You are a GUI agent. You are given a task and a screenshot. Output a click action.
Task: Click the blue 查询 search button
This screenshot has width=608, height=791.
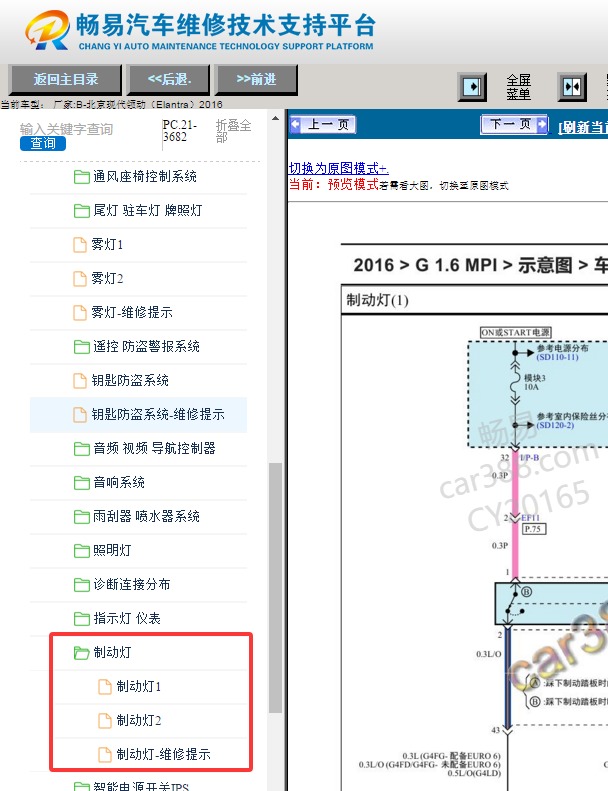tap(43, 143)
